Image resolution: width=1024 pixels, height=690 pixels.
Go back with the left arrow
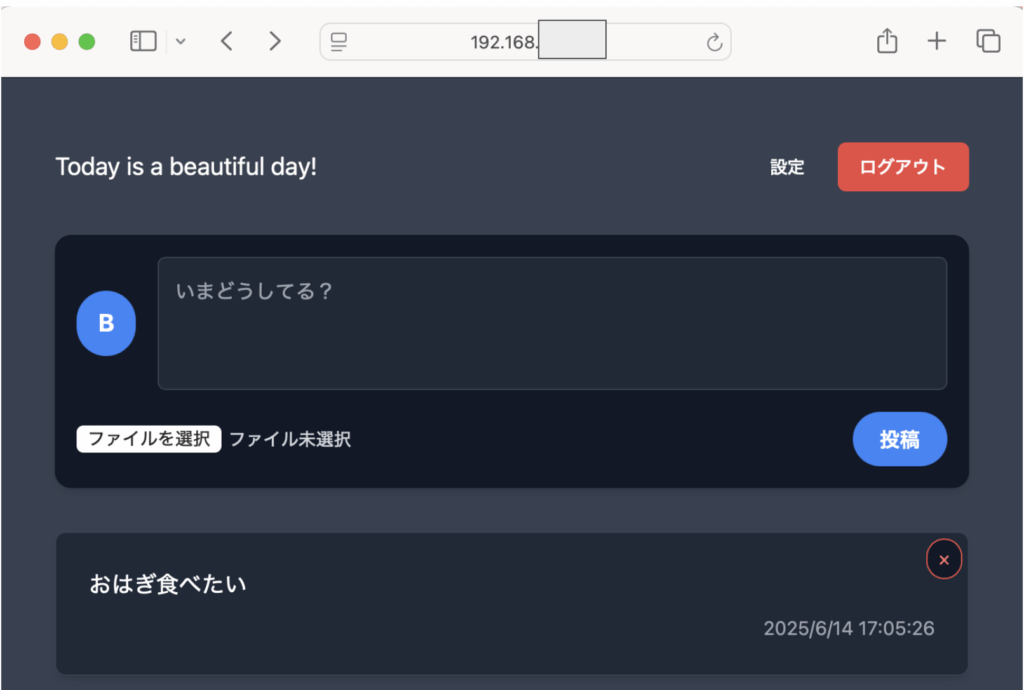click(227, 41)
